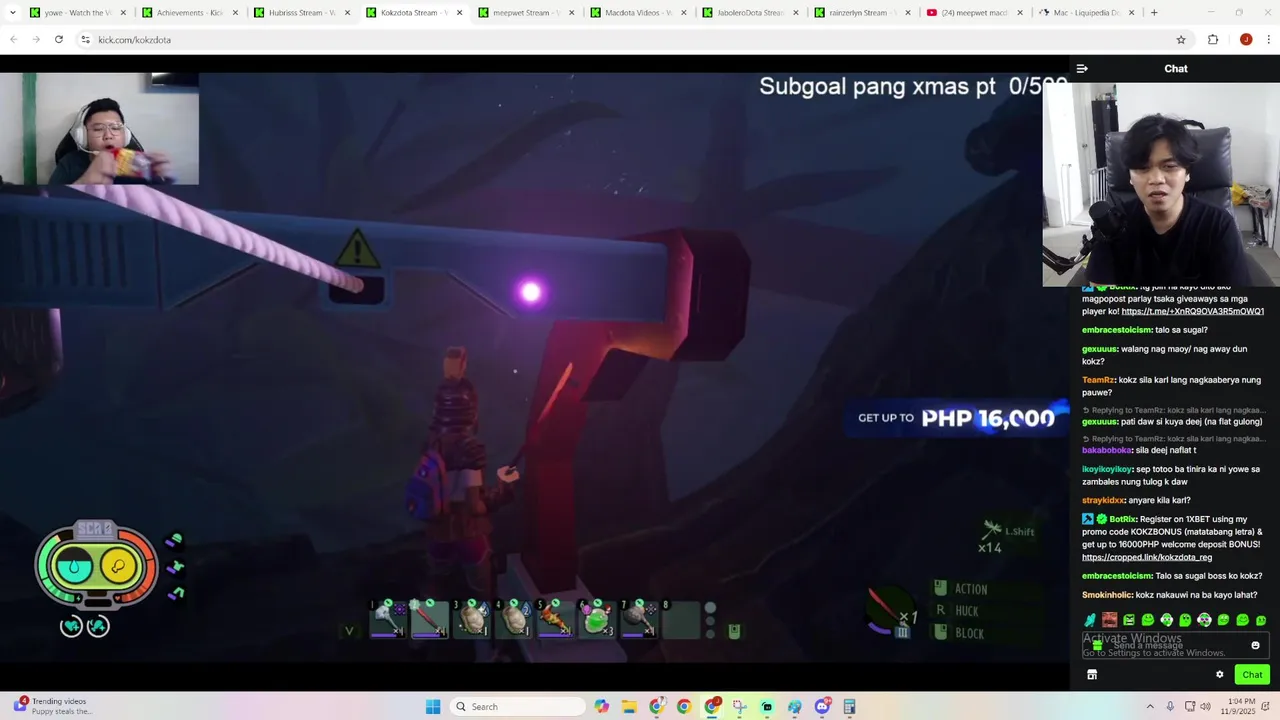This screenshot has height=720, width=1280.
Task: Open Snipping Tool from the taskbar
Action: (740, 707)
